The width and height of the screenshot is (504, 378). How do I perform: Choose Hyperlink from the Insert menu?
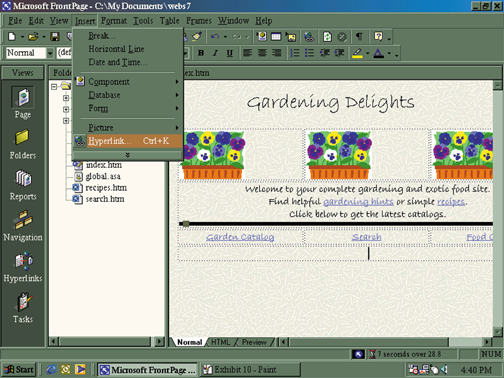click(x=127, y=141)
